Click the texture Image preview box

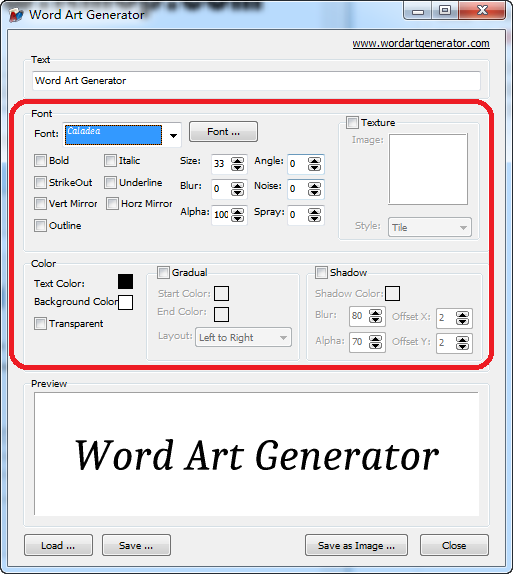tap(428, 169)
